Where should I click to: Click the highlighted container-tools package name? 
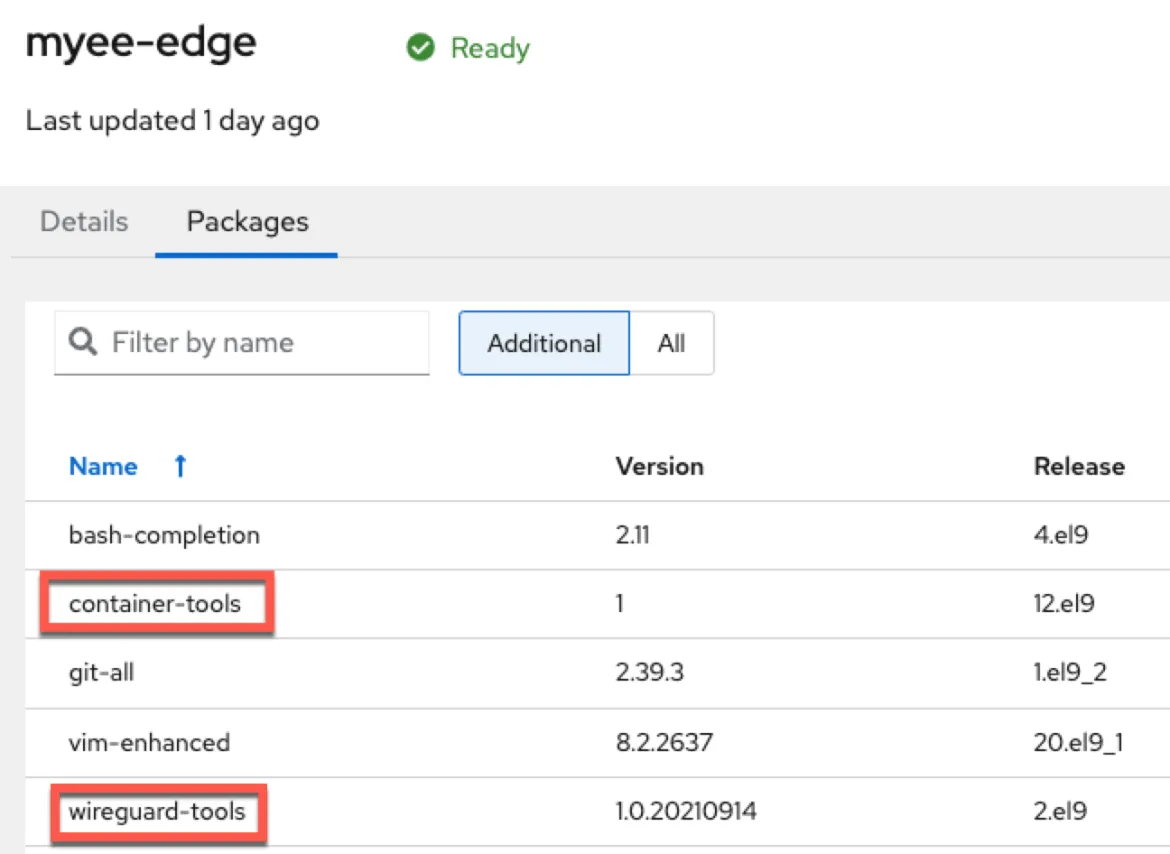tap(155, 603)
